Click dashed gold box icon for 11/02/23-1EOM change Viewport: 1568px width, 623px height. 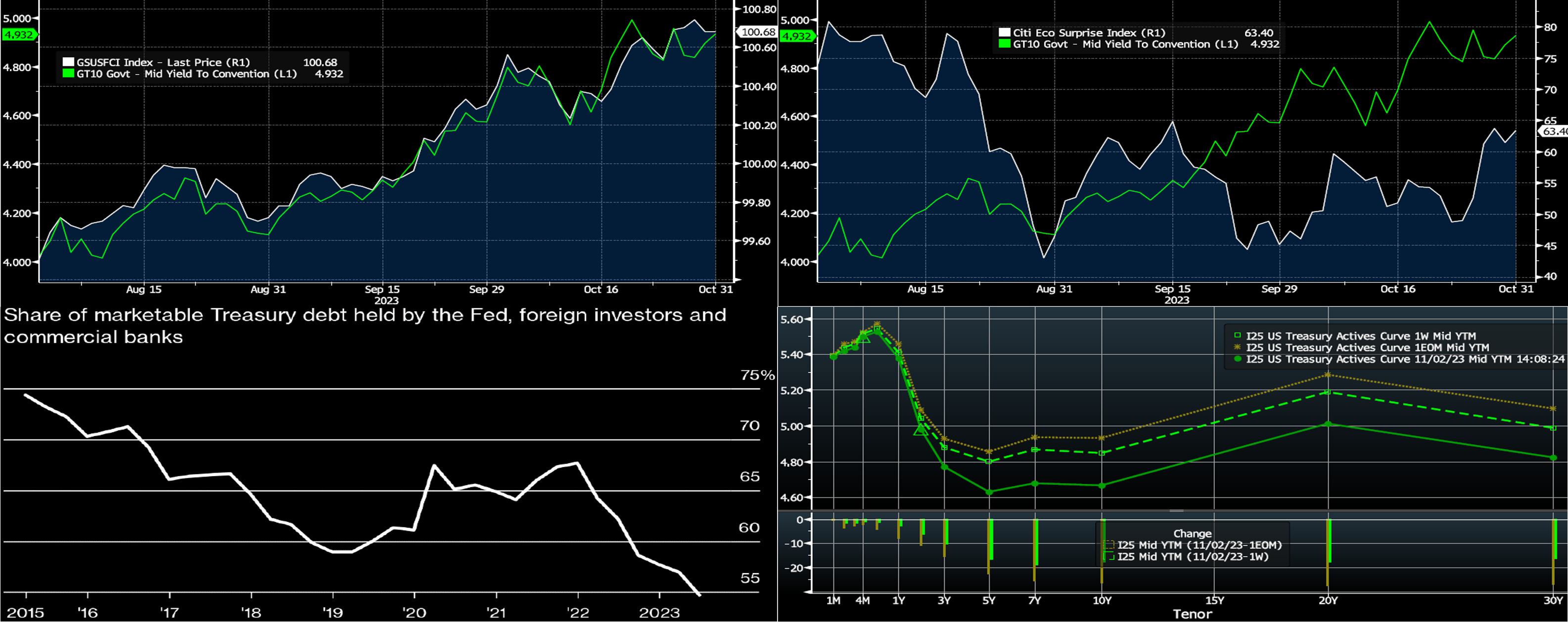tap(1108, 545)
